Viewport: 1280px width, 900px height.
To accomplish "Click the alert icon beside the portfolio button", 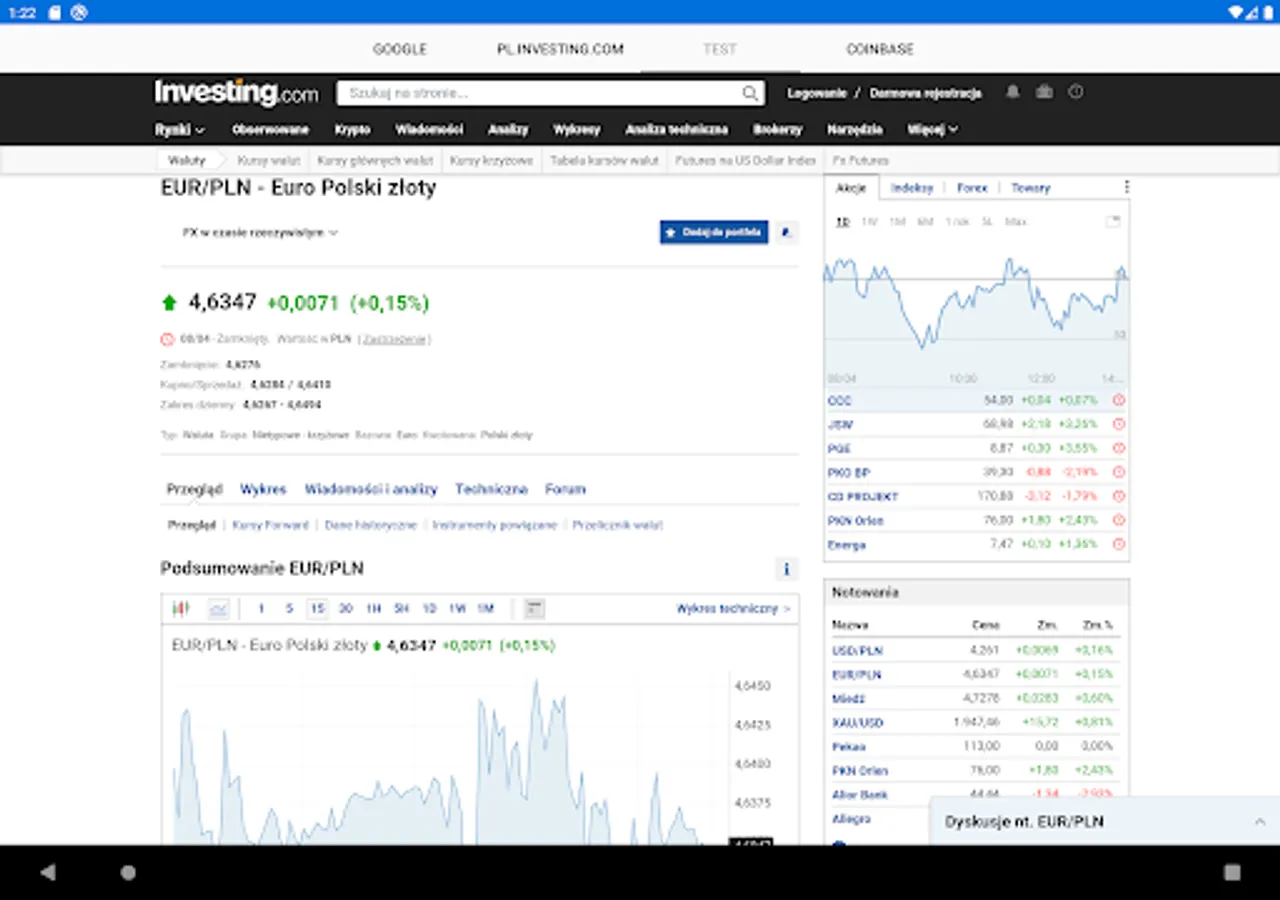I will 786,232.
